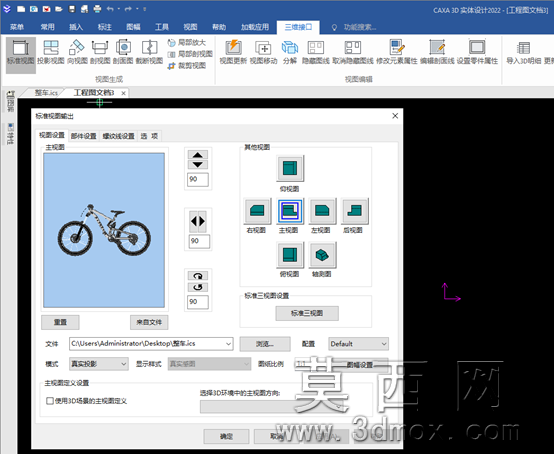The width and height of the screenshot is (554, 454).
Task: Select the 右视图 view button
Action: click(257, 211)
